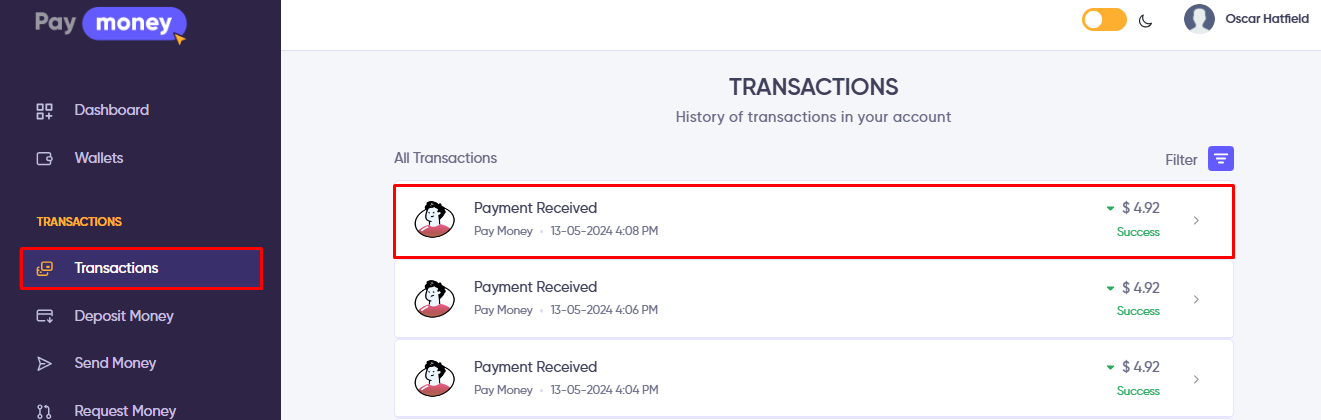Click the Request Money icon

pos(44,411)
